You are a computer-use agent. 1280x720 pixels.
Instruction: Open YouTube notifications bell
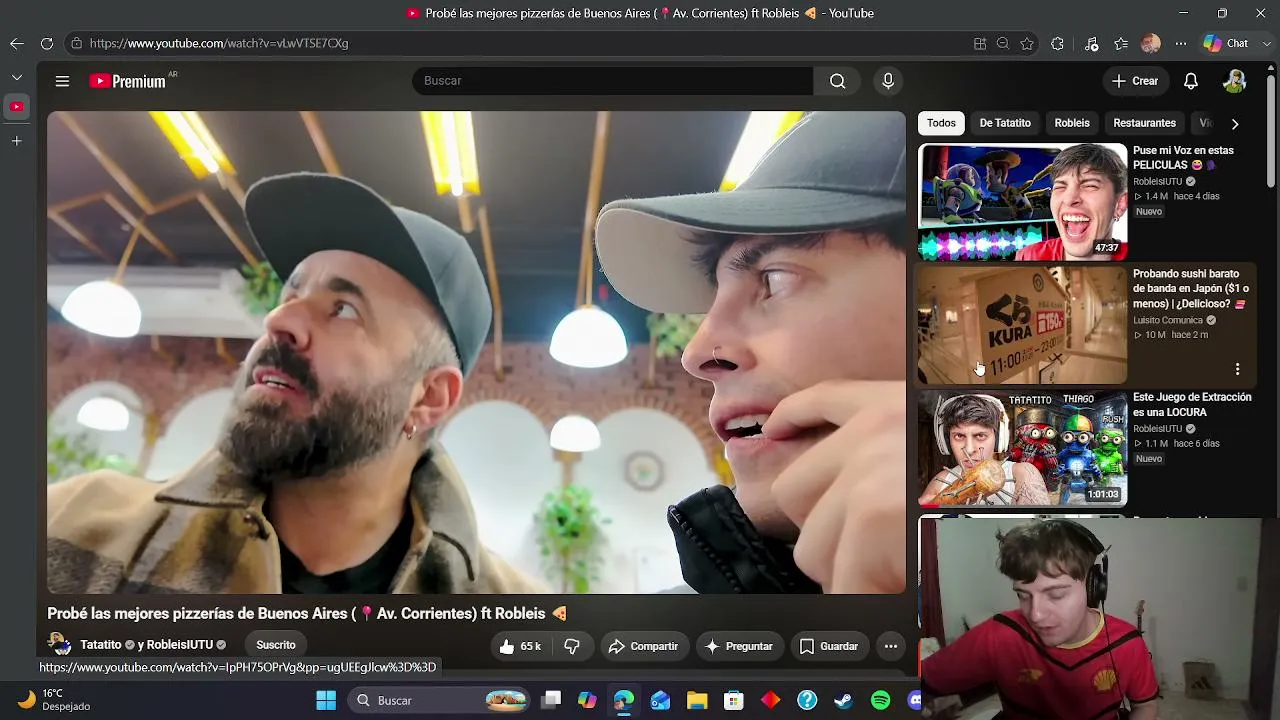1191,81
